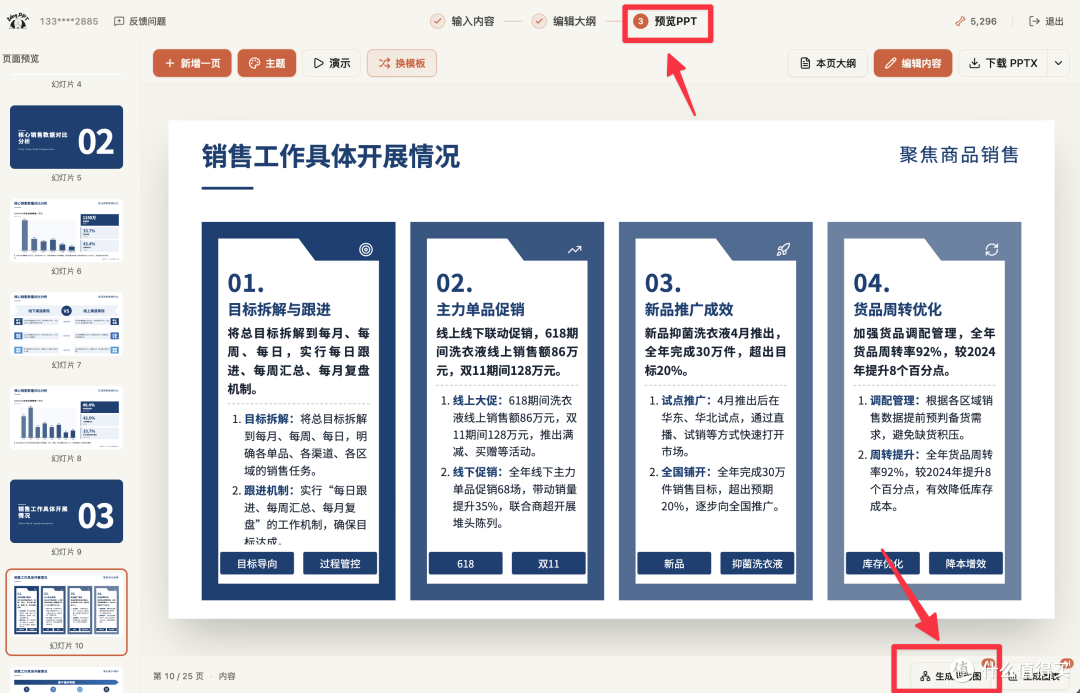Select the slide 5 thumbnail with 02
Screen dimensions: 1080x693
(x=66, y=137)
